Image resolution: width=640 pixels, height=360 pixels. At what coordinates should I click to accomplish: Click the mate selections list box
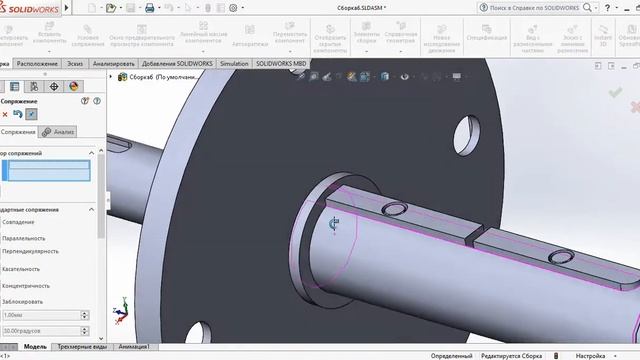pyautogui.click(x=46, y=171)
